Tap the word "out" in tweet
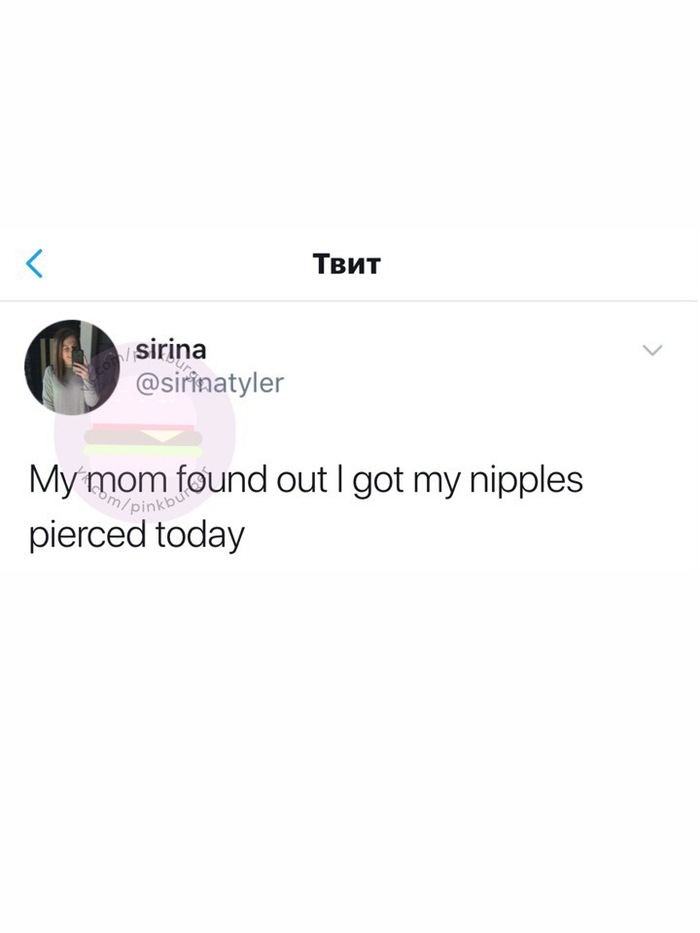700x933 pixels. click(302, 481)
